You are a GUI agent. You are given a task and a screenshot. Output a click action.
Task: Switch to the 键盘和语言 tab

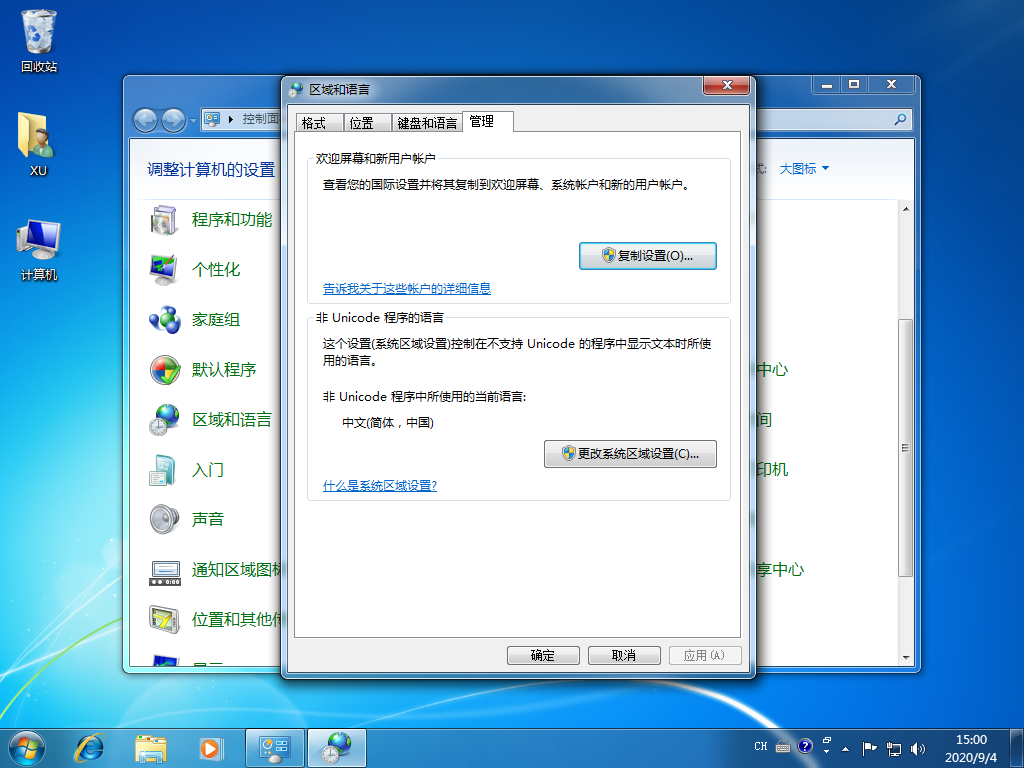(427, 123)
